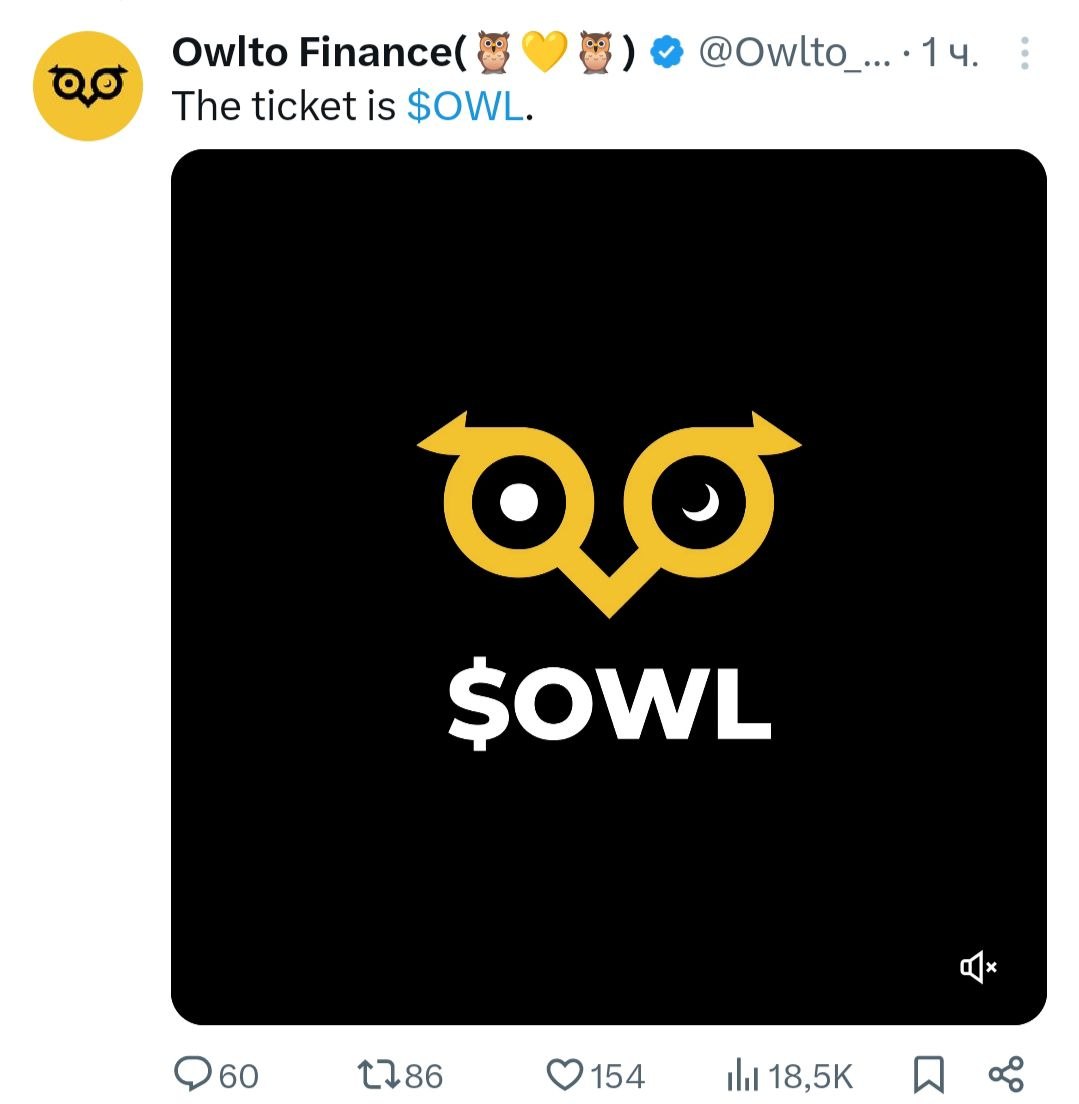This screenshot has height=1104, width=1079.
Task: Open the Owlto Finance profile avatar
Action: [x=86, y=87]
